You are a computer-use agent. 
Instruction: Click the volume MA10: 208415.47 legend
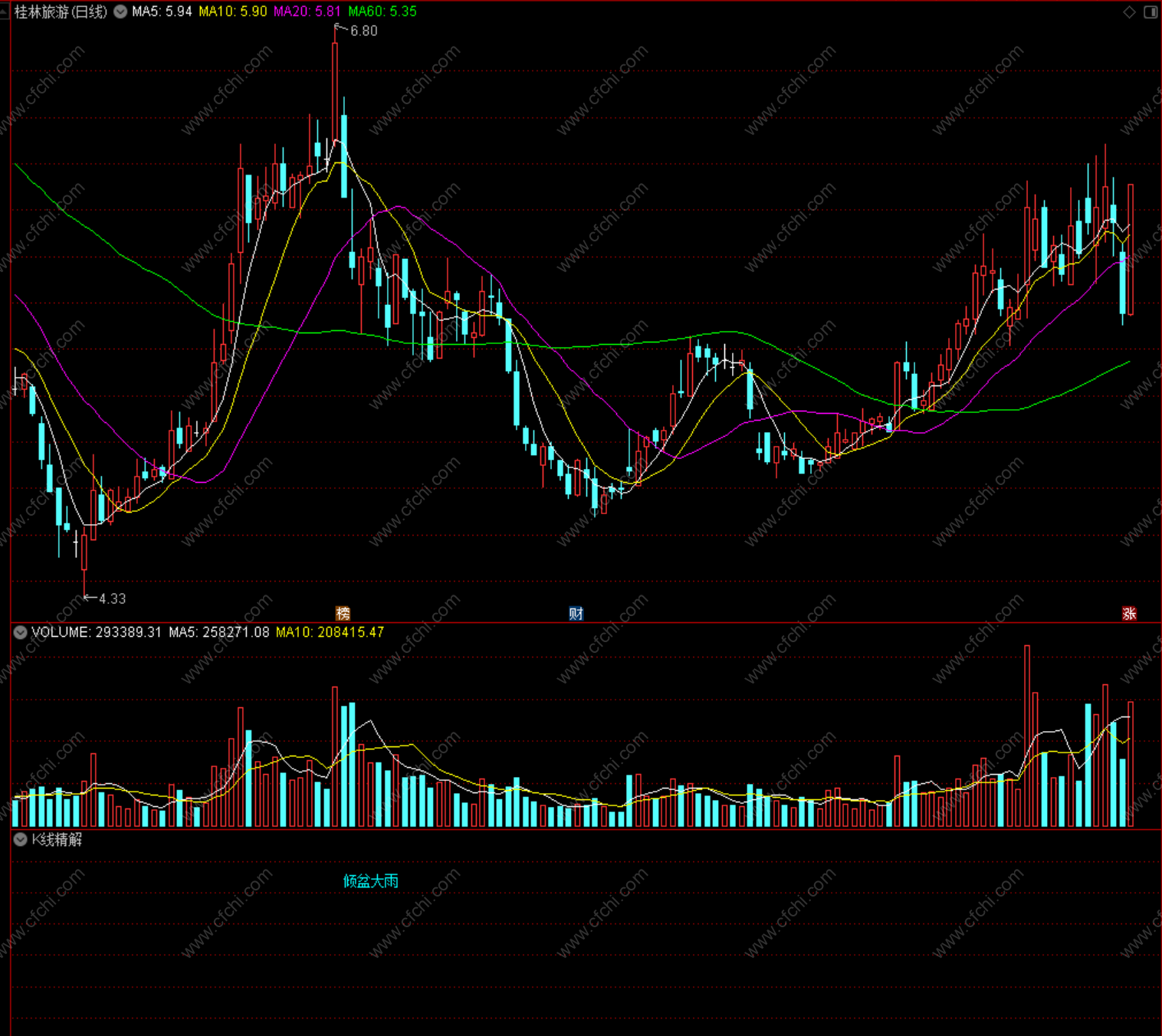pos(330,632)
